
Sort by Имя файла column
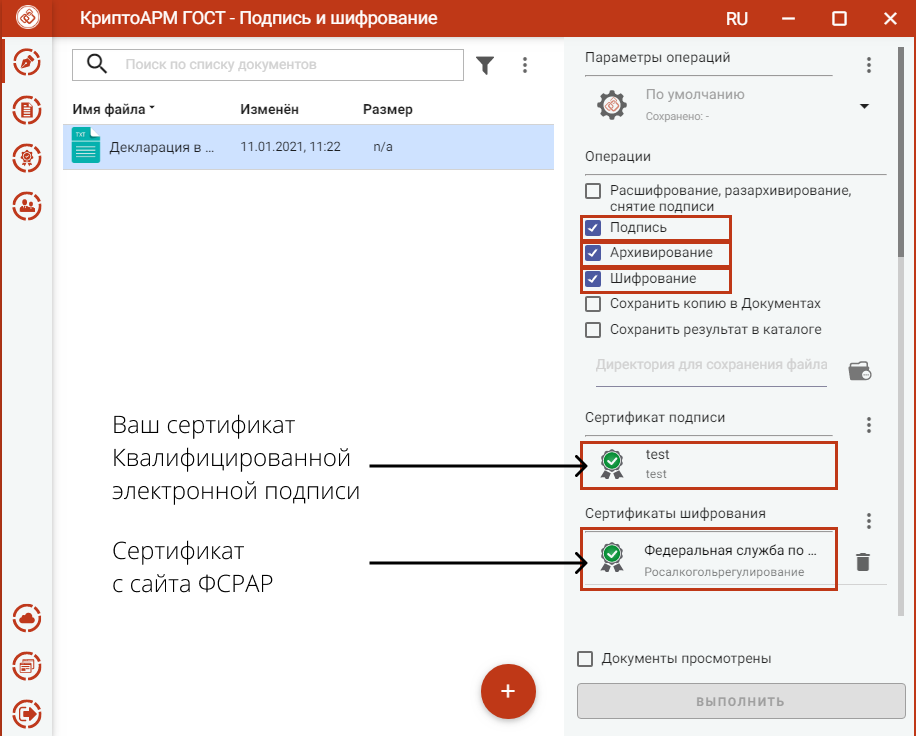113,109
